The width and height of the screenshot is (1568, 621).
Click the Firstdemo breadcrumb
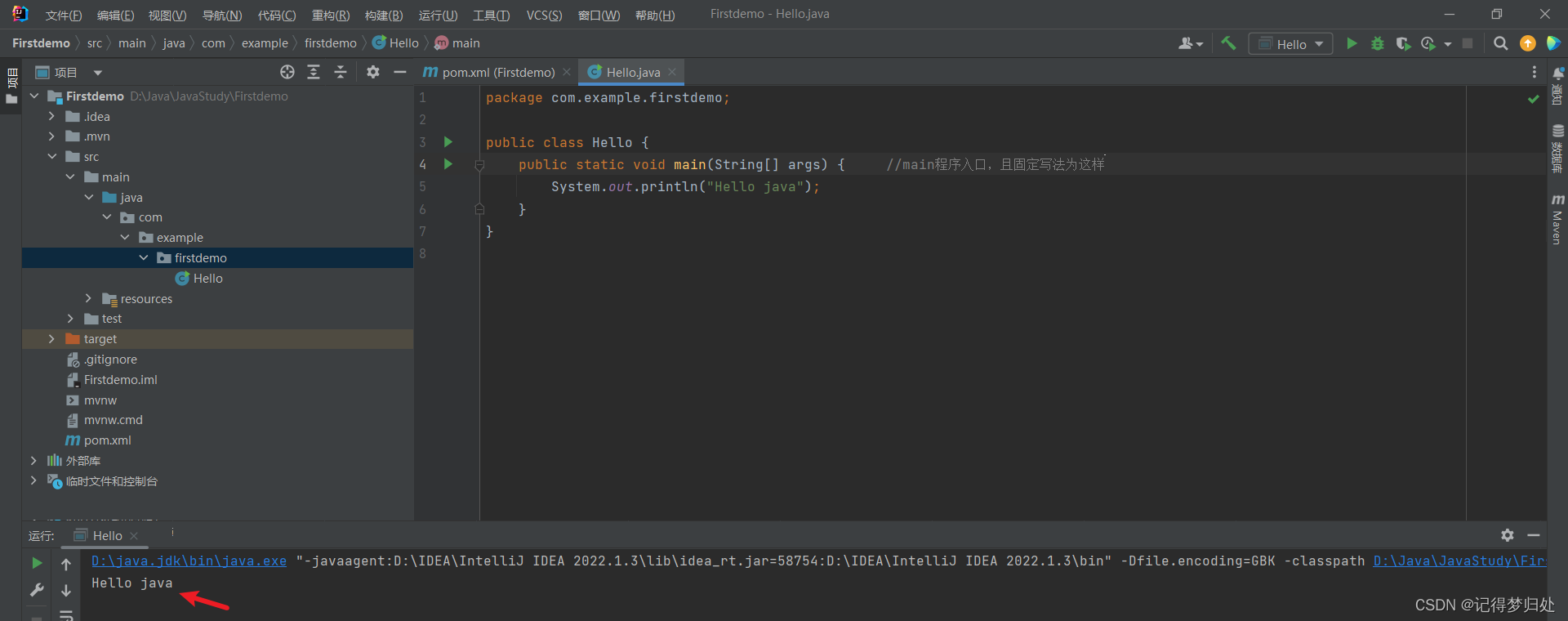pos(41,43)
